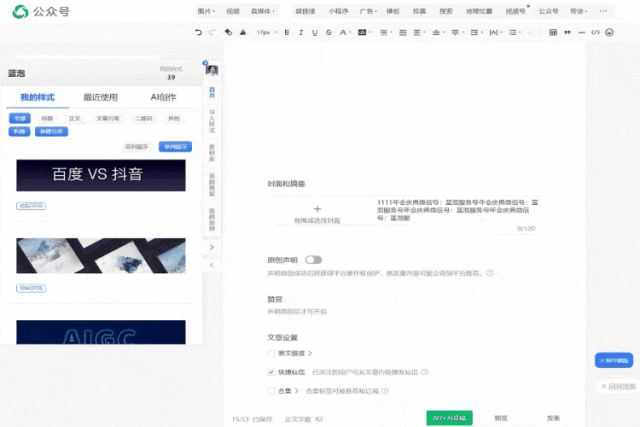Open the 图片 insert dropdown
This screenshot has width=640, height=427.
pyautogui.click(x=206, y=11)
